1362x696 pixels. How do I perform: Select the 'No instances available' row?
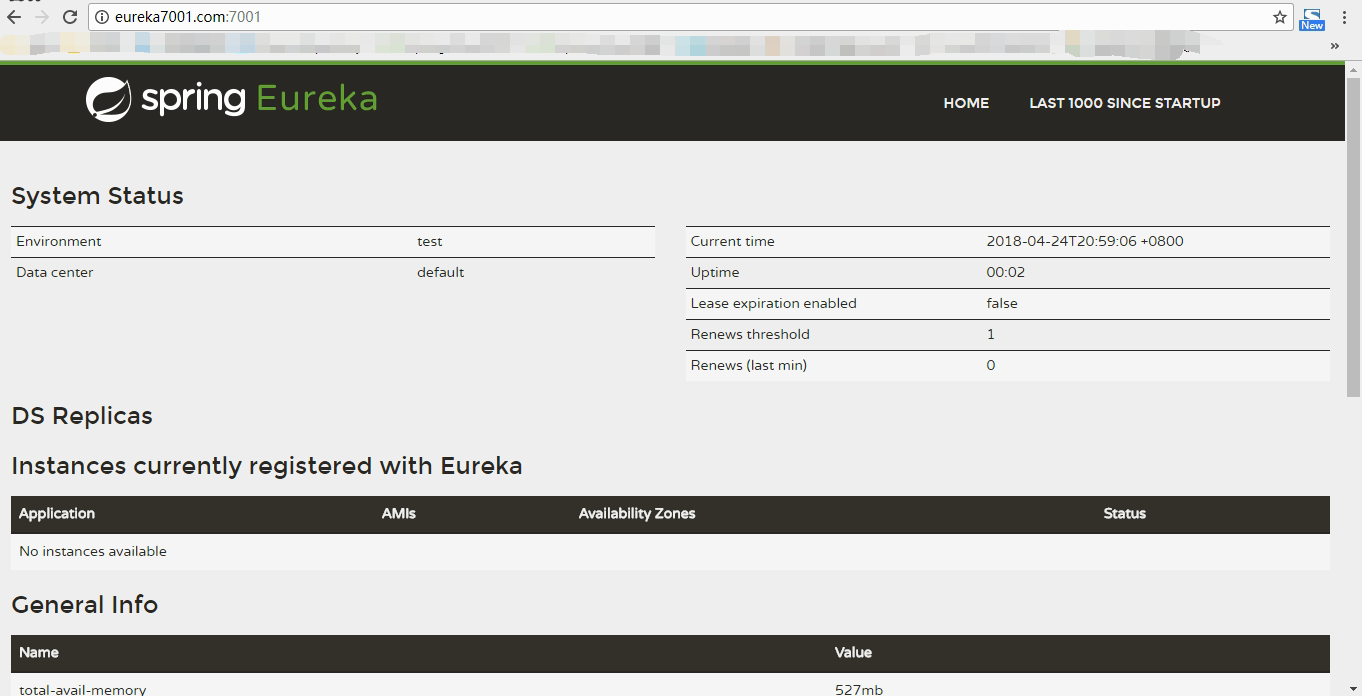pos(670,551)
